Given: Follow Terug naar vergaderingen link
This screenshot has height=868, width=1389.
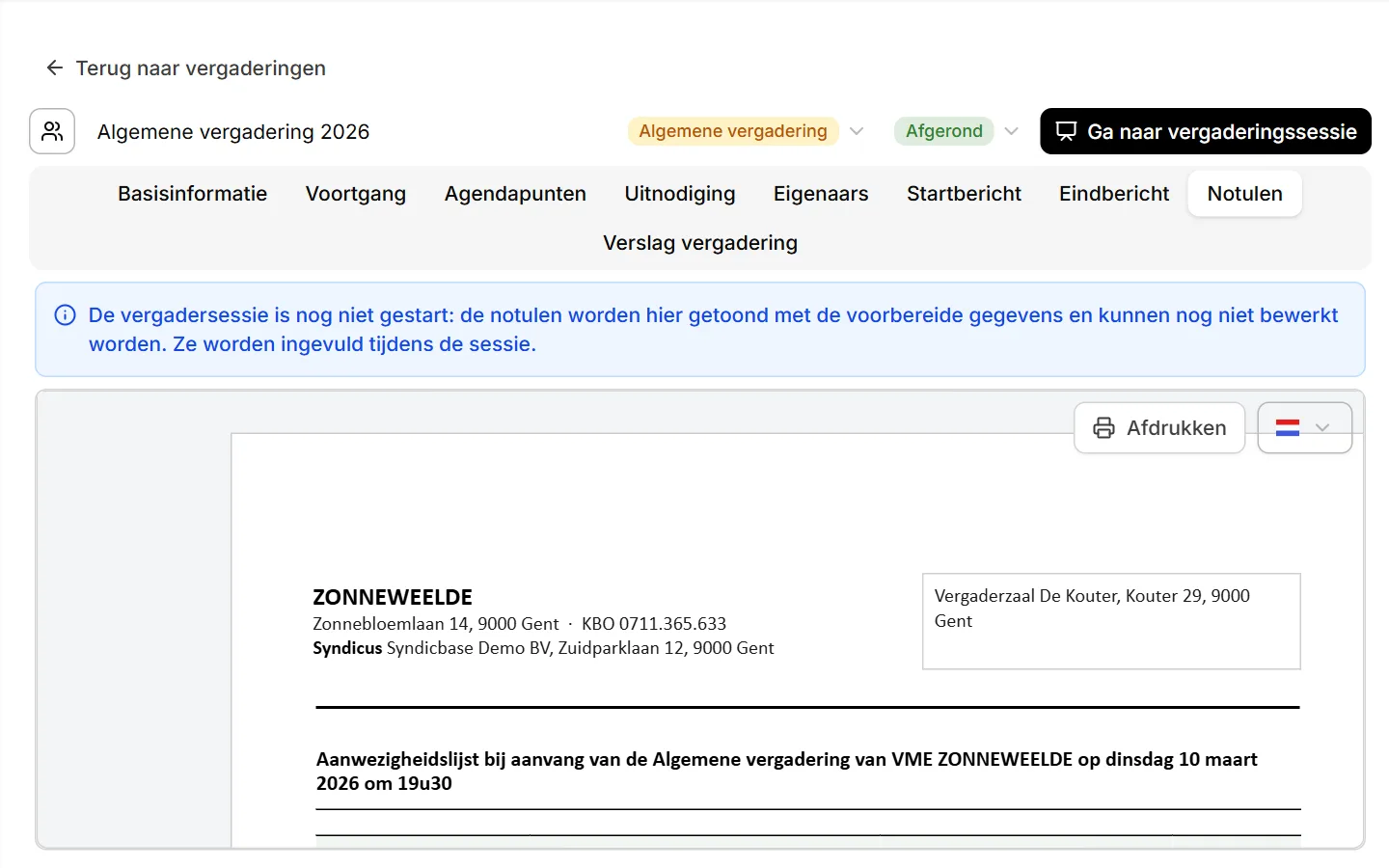Looking at the screenshot, I should click(x=186, y=68).
